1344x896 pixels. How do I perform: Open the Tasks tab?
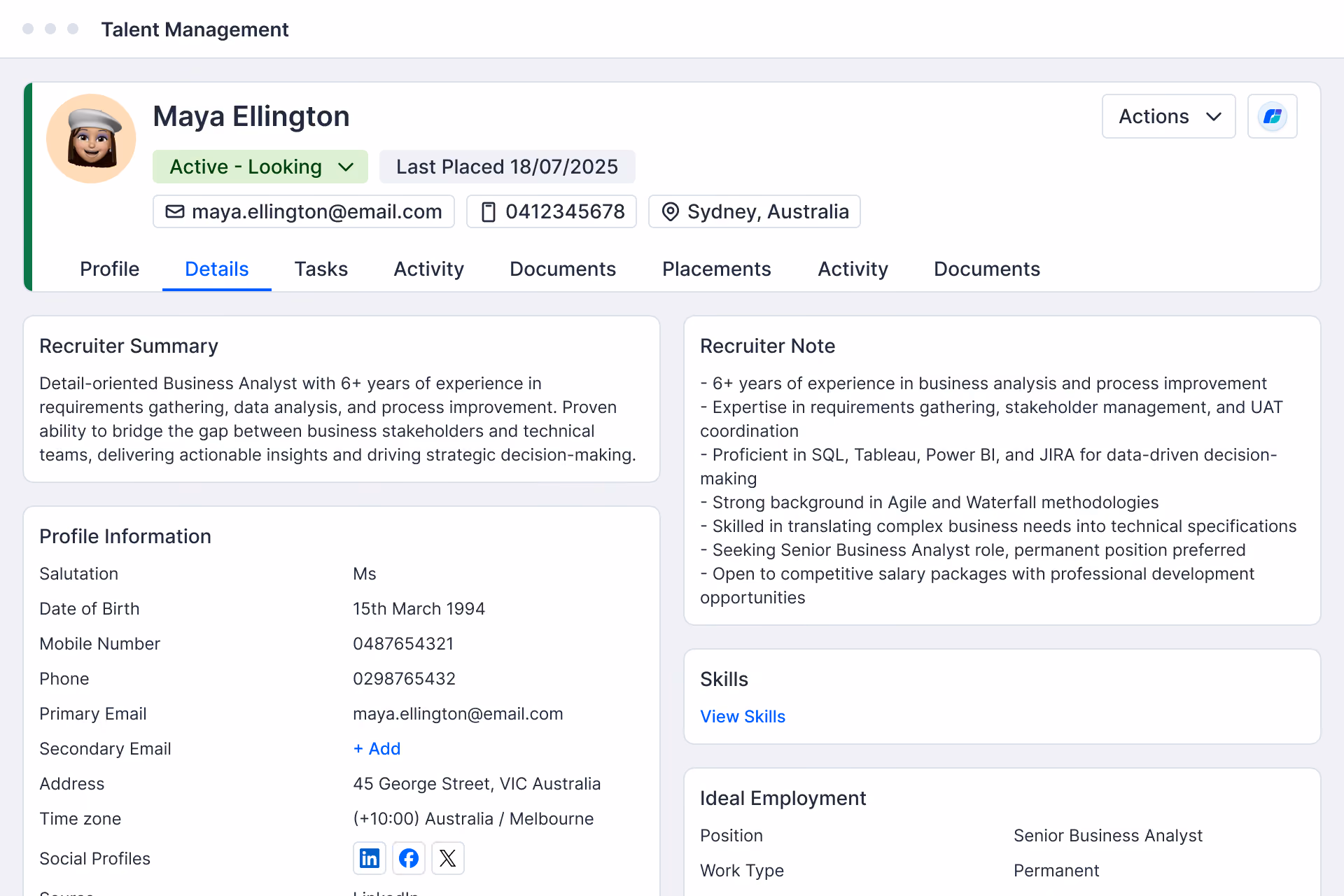(321, 269)
